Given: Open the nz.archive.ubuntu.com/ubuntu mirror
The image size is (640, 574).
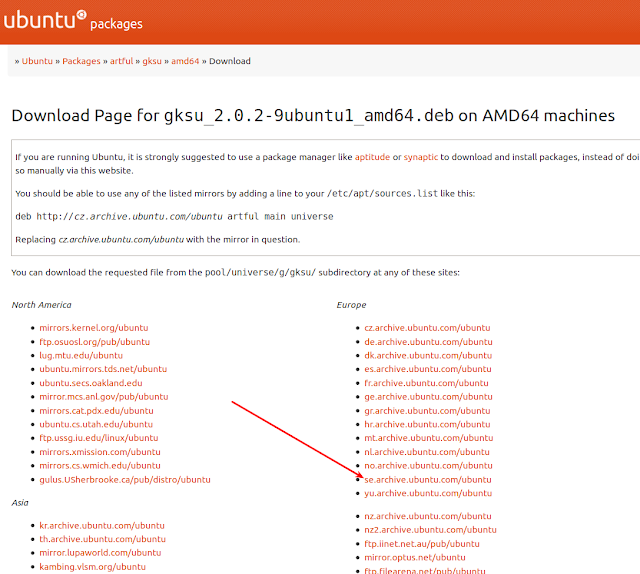Looking at the screenshot, I should pyautogui.click(x=428, y=516).
